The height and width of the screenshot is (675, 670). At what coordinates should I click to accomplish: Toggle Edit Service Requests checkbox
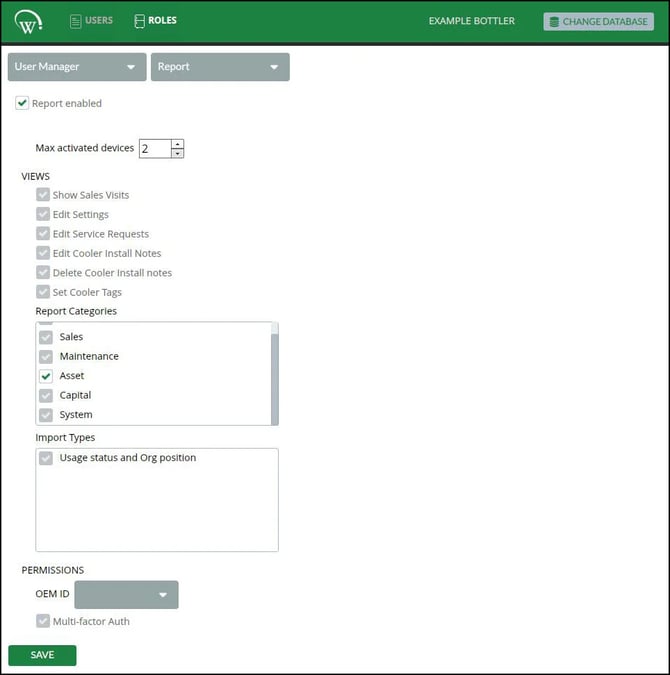coord(43,233)
